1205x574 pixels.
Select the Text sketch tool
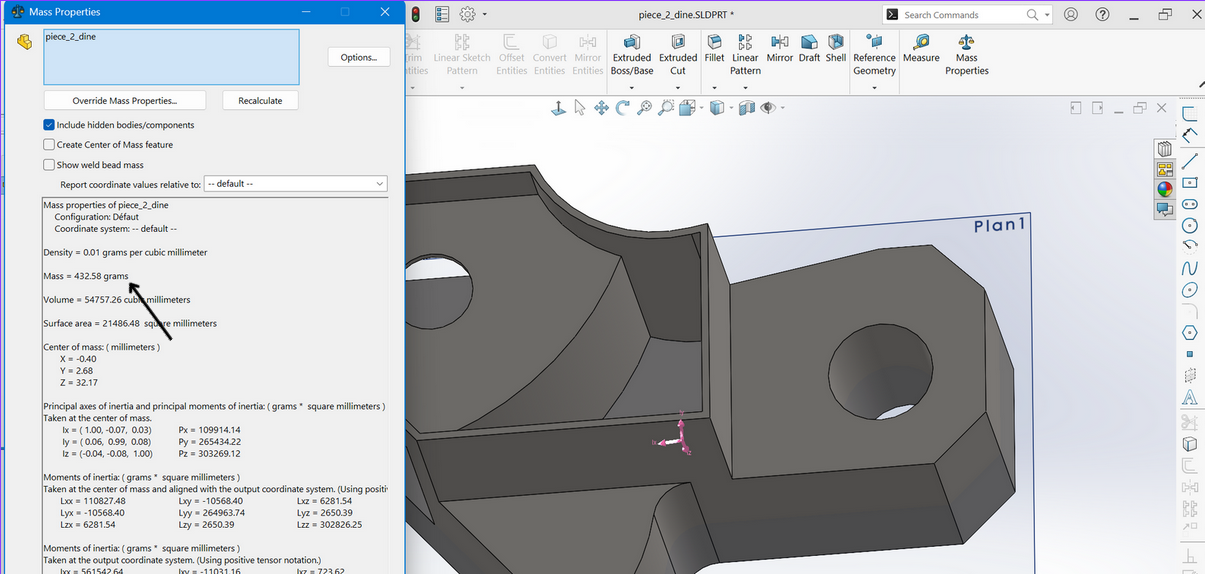(1190, 398)
